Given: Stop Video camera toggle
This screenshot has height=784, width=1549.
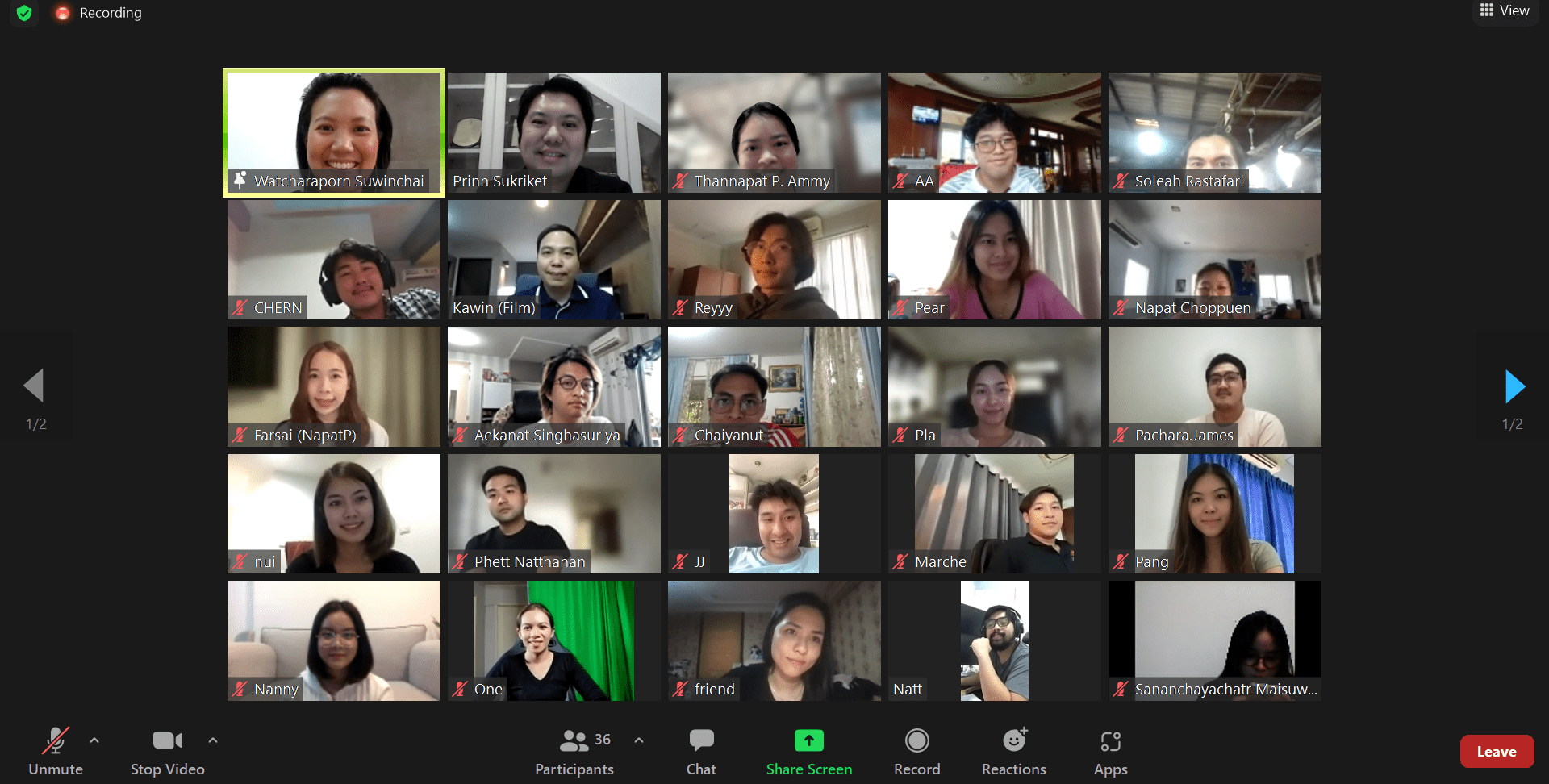Looking at the screenshot, I should pos(167,740).
